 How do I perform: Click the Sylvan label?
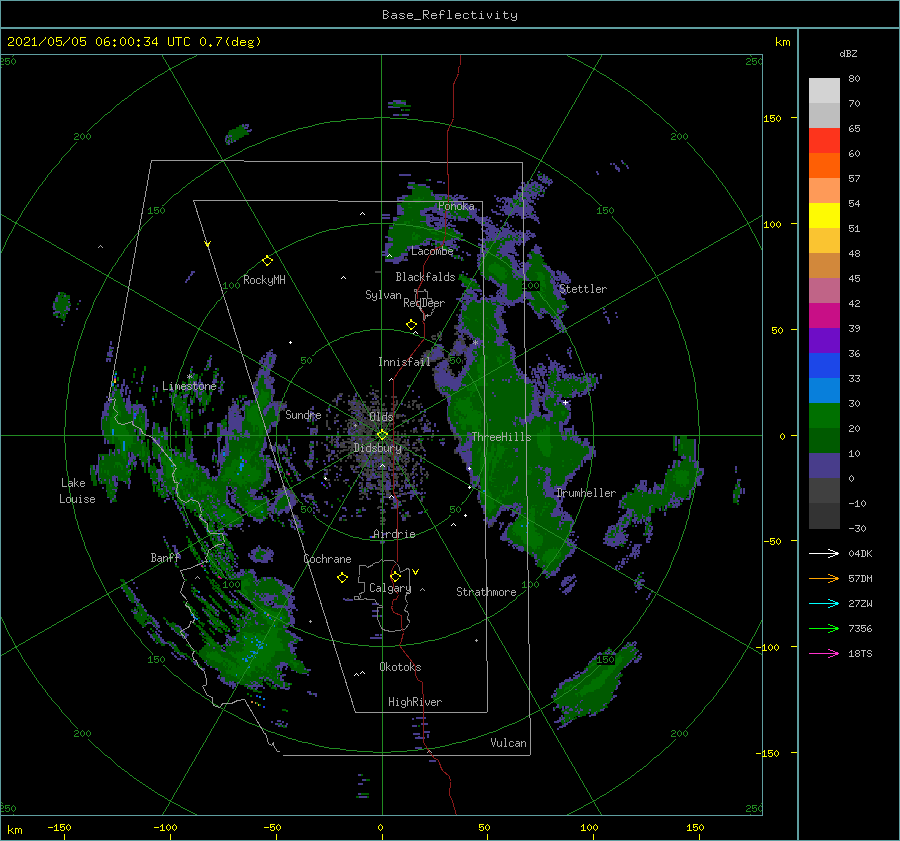pos(383,296)
